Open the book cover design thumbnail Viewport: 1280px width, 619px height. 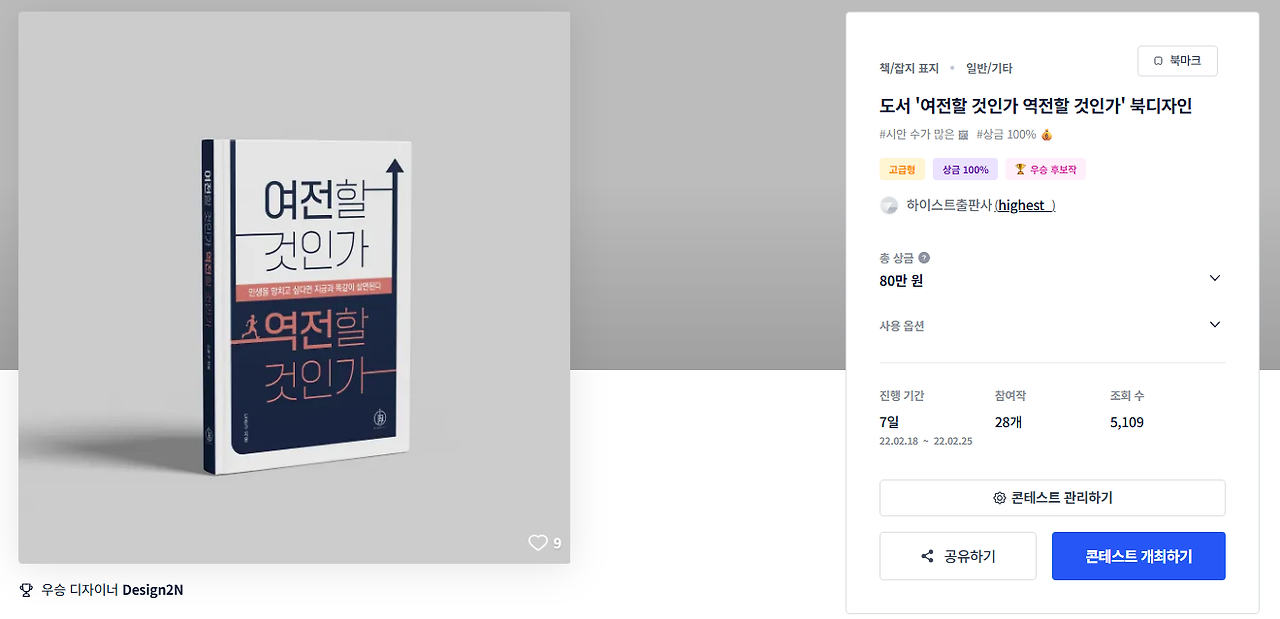point(294,288)
